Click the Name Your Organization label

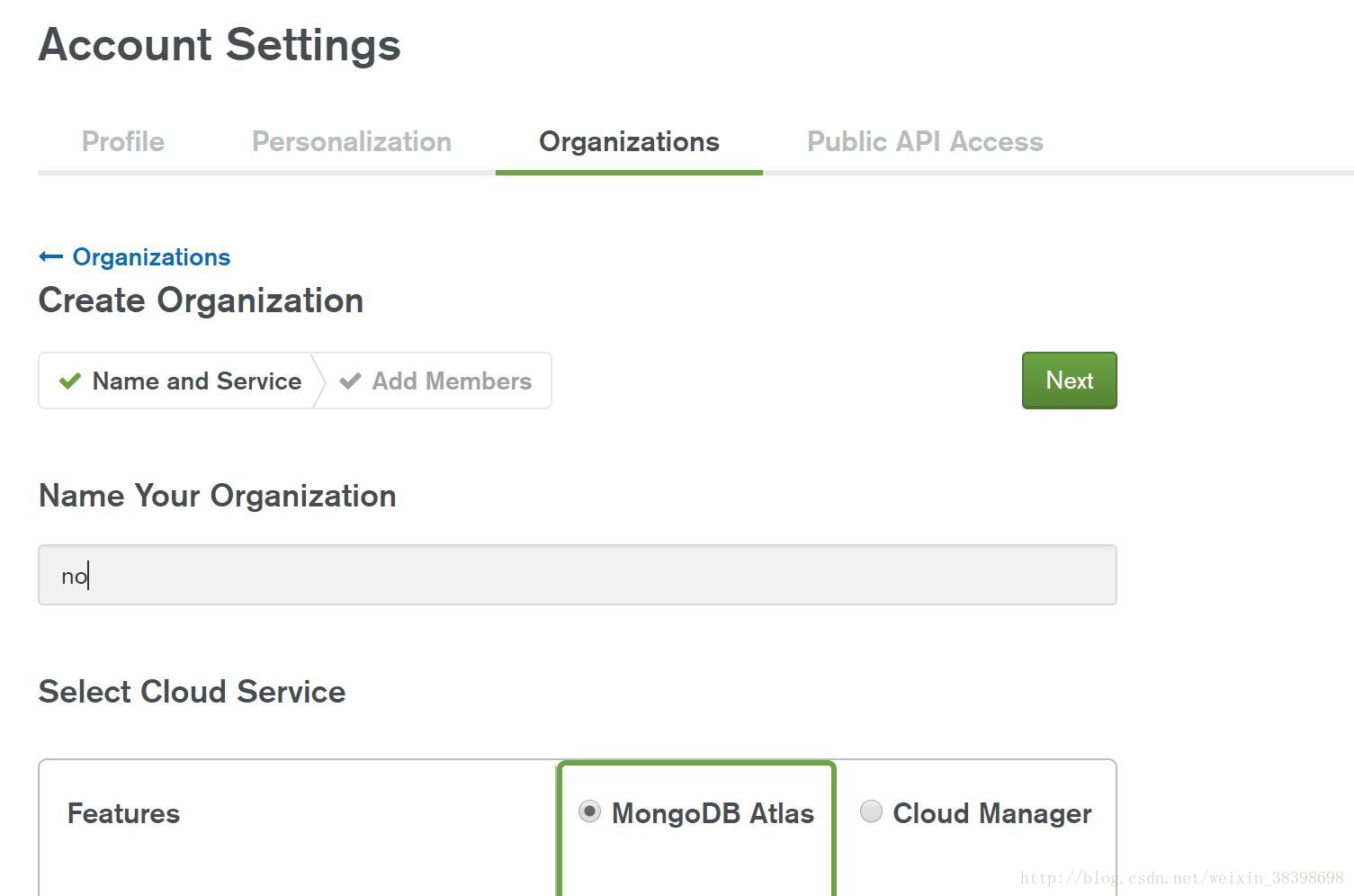(x=218, y=496)
